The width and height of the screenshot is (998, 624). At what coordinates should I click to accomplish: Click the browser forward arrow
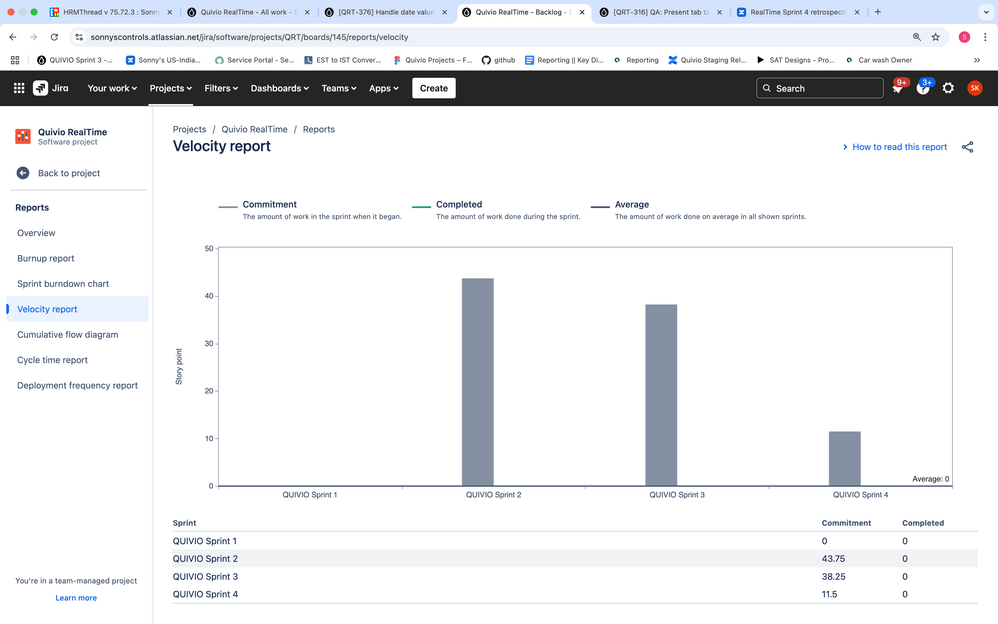pos(33,37)
